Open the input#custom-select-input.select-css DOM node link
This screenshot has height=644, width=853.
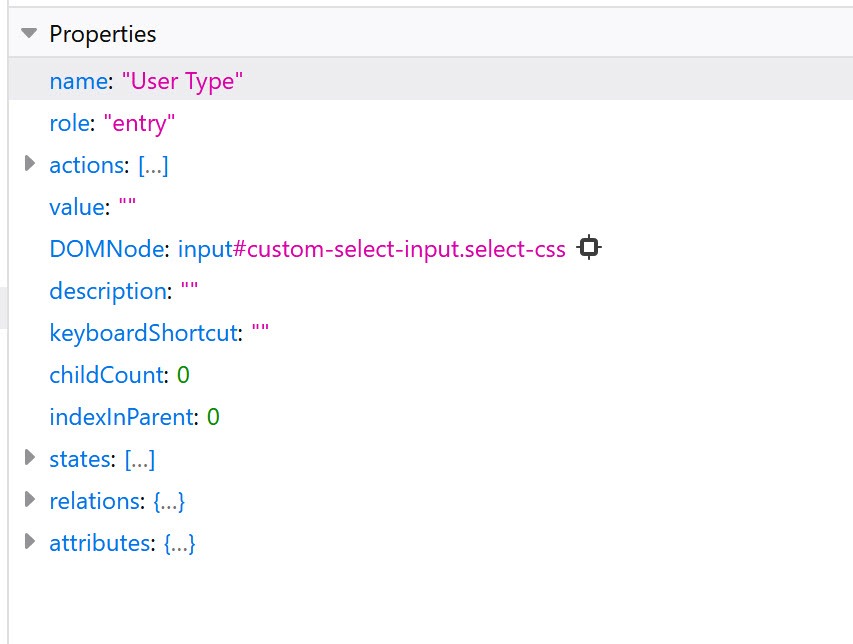372,249
